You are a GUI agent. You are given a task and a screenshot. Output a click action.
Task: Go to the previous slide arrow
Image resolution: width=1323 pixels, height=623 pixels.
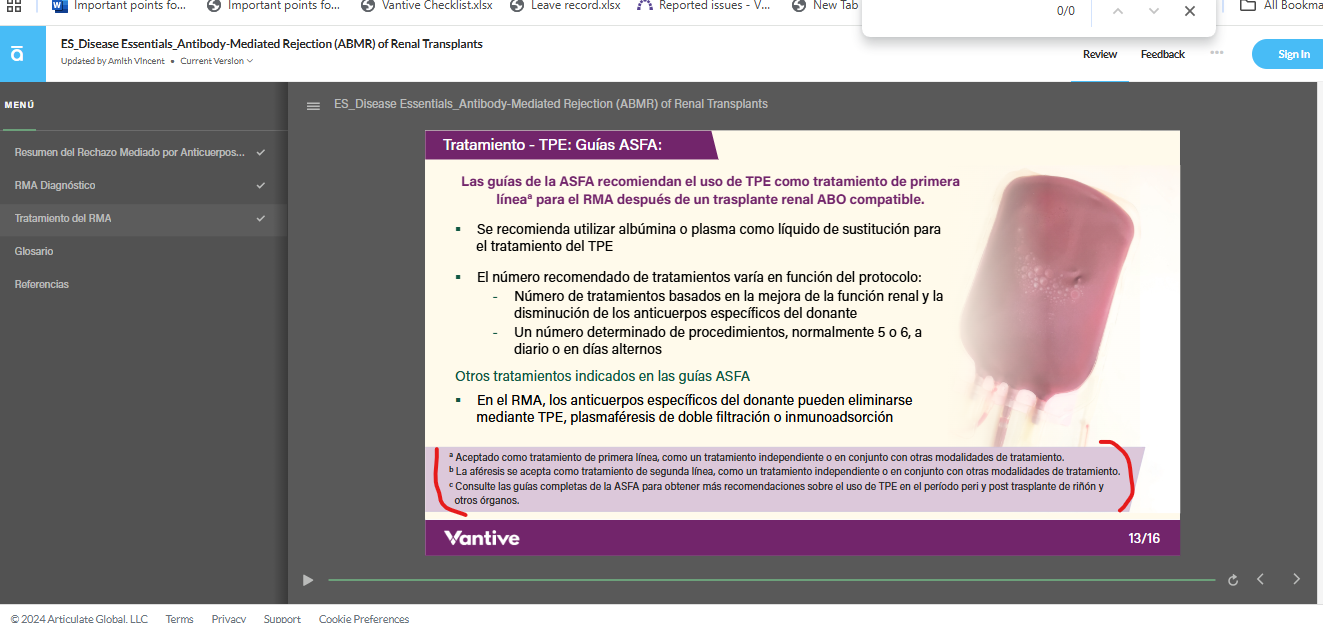(x=1261, y=579)
